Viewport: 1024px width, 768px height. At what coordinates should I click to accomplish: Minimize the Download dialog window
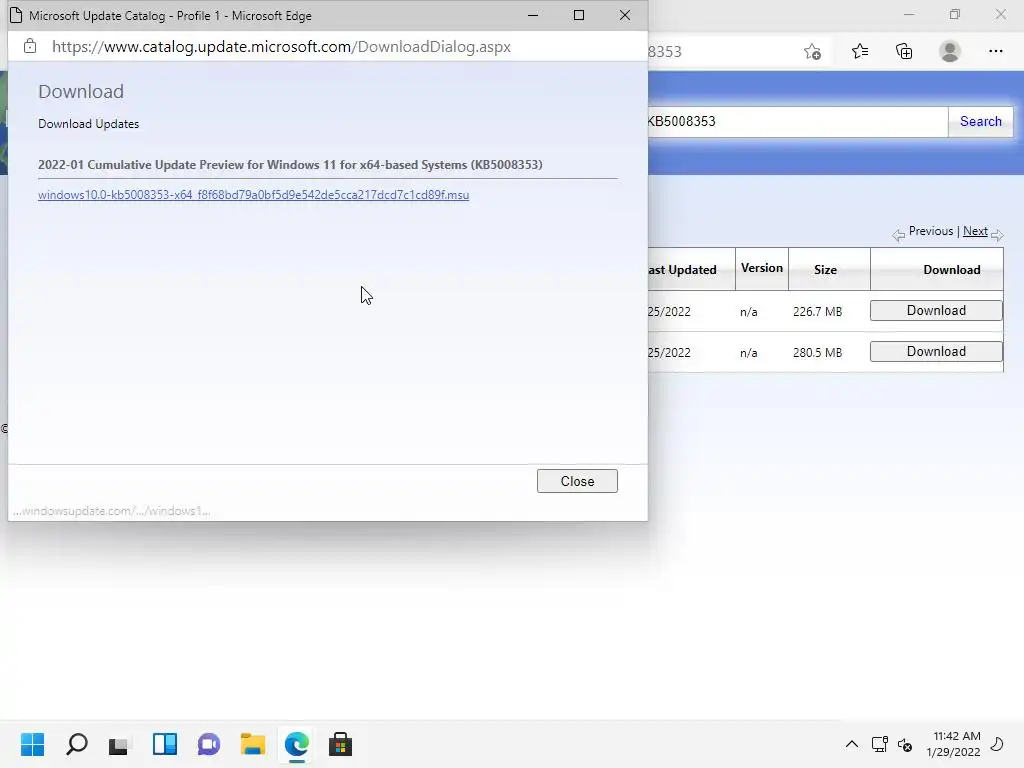(533, 15)
